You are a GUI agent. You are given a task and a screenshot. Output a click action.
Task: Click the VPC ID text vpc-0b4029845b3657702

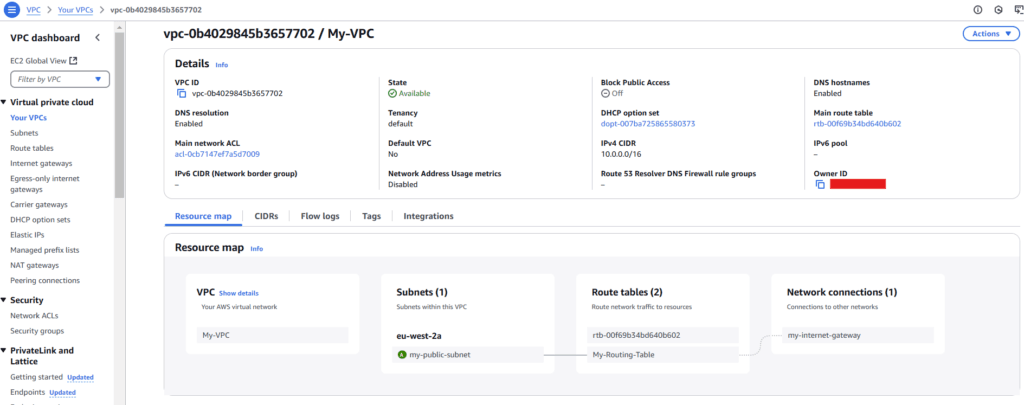(237, 93)
